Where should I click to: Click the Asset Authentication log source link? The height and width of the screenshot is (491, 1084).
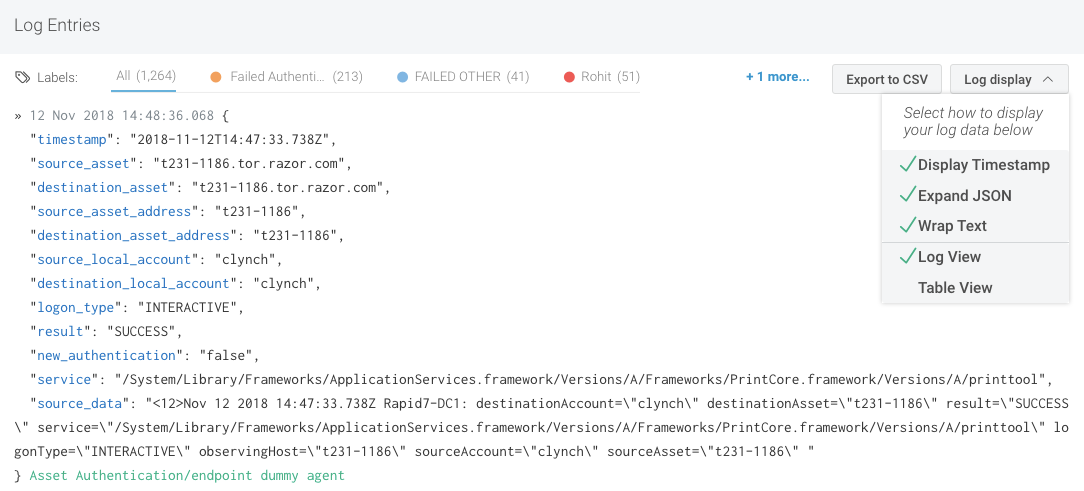[x=186, y=476]
